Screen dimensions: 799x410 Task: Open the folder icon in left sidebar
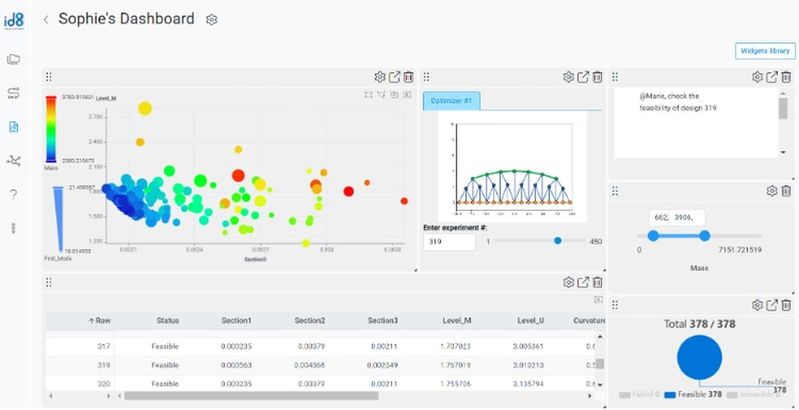point(13,59)
